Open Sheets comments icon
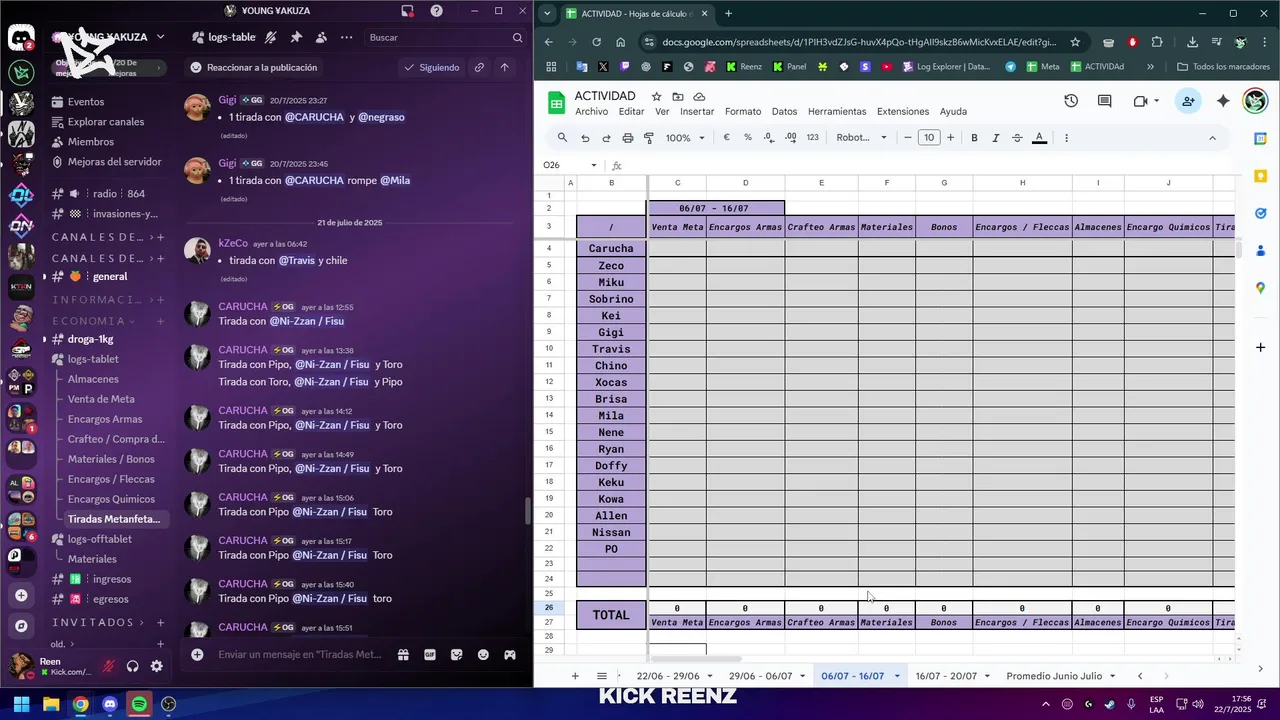 (x=1105, y=101)
